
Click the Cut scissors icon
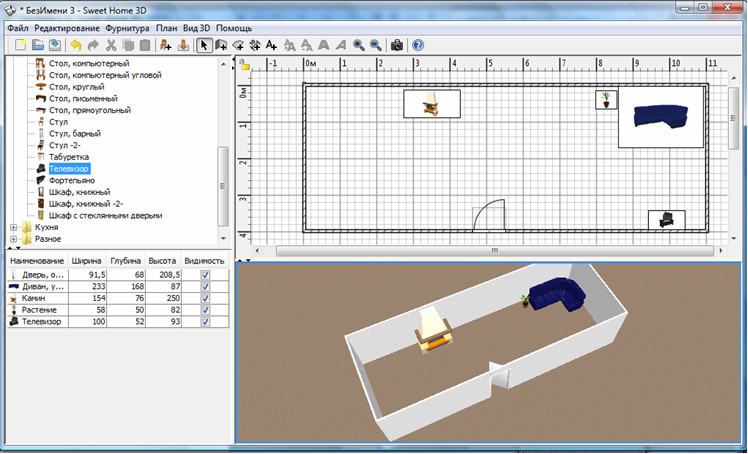point(111,45)
